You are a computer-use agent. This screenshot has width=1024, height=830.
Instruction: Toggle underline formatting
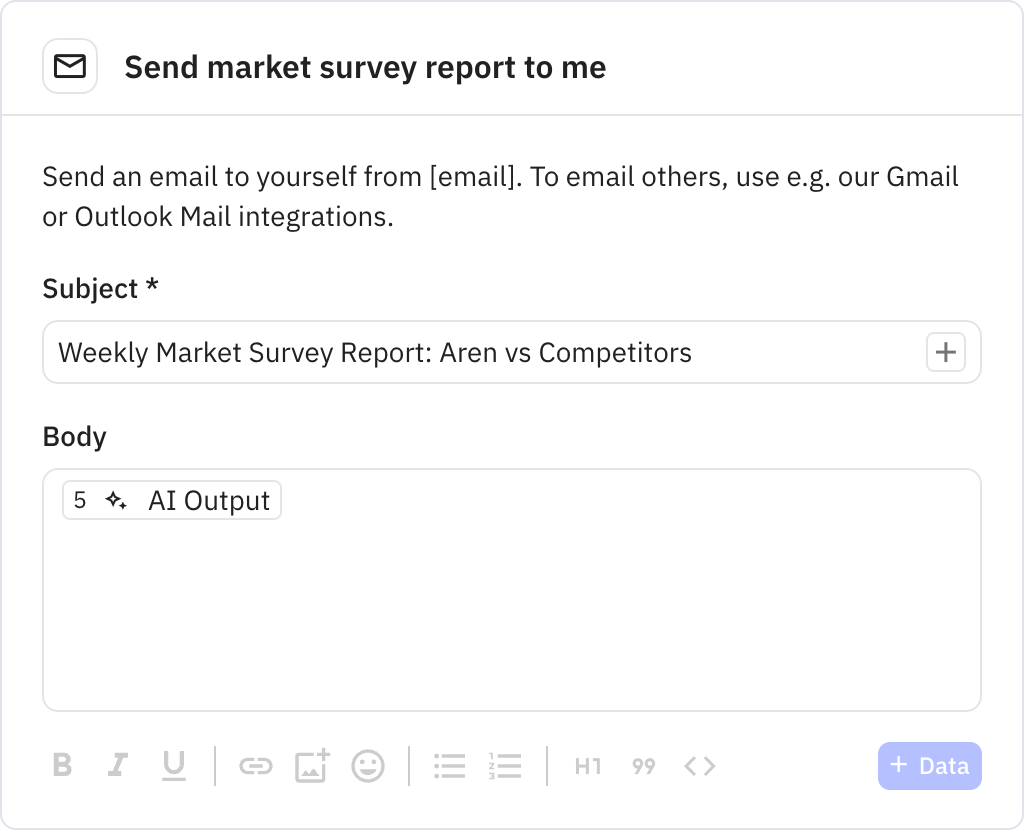tap(173, 766)
